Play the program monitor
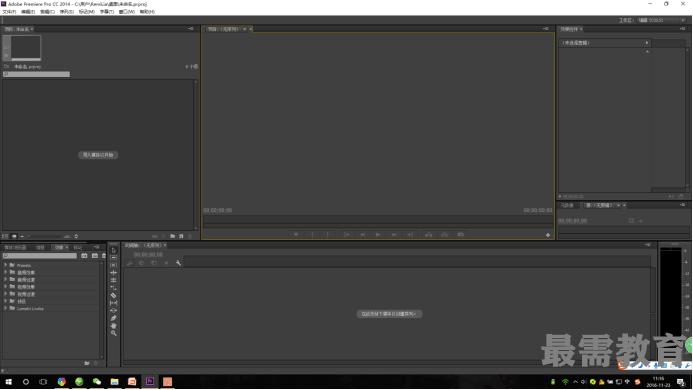 378,235
